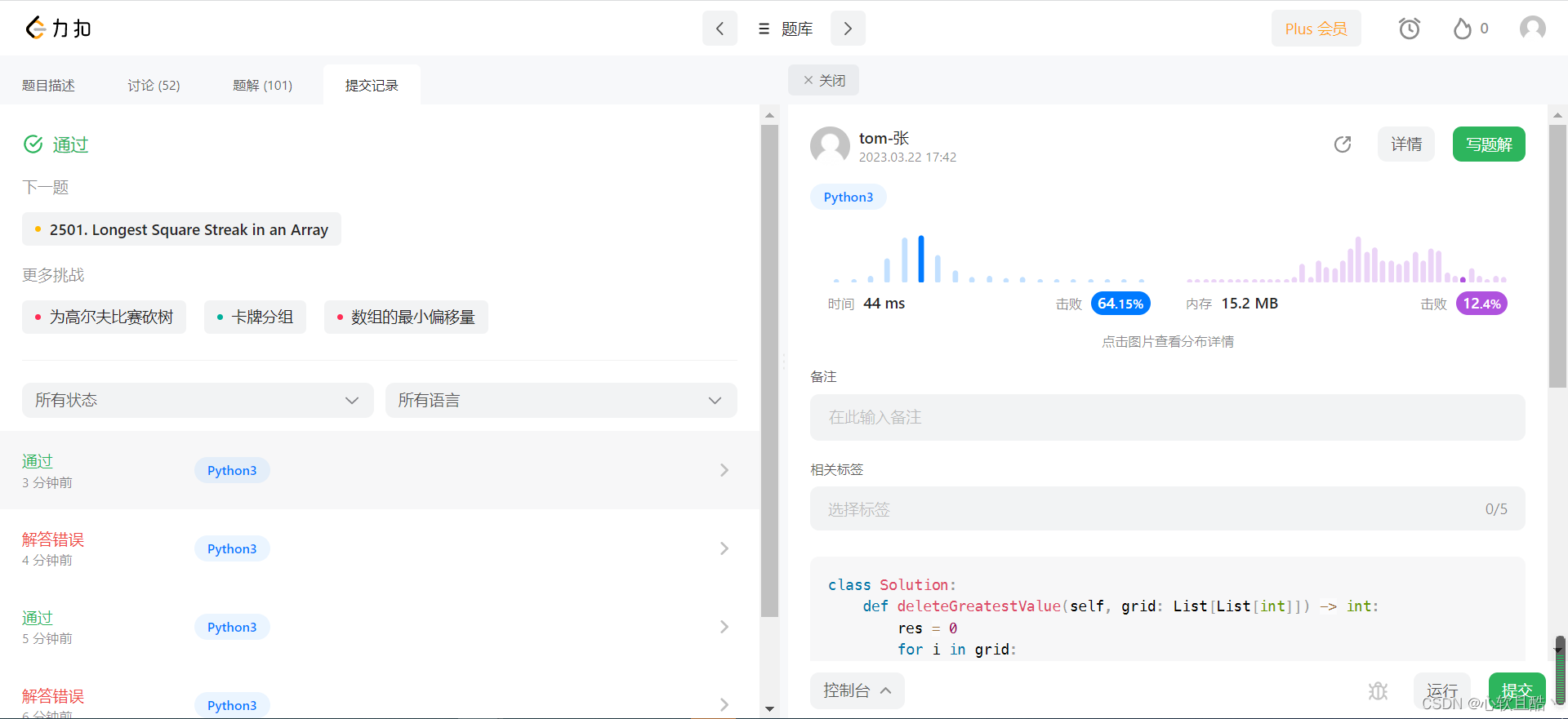
Task: Click the debug bug icon
Action: [x=1379, y=691]
